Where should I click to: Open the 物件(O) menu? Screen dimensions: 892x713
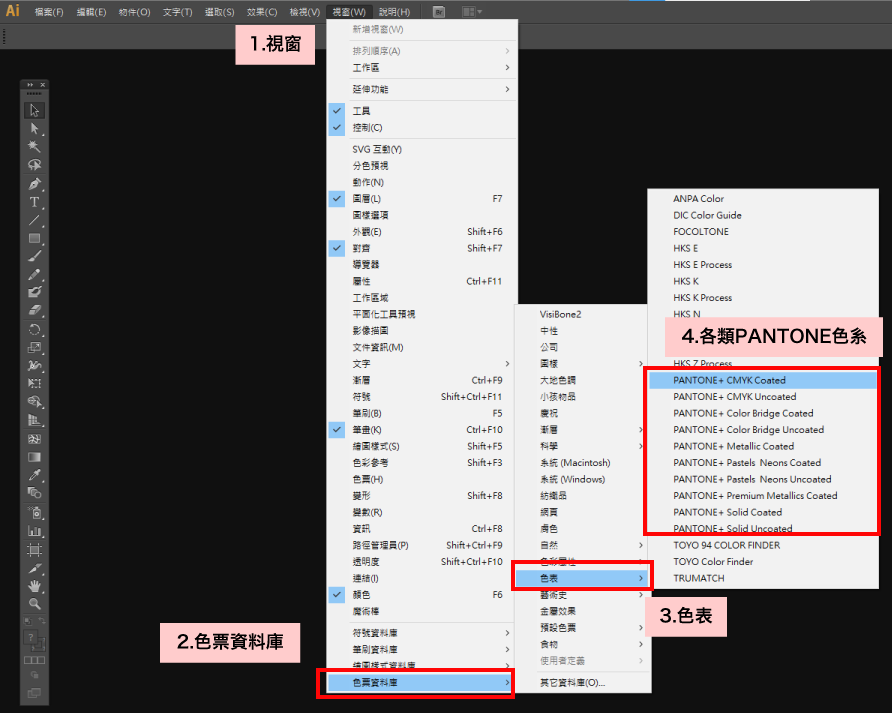(x=134, y=12)
